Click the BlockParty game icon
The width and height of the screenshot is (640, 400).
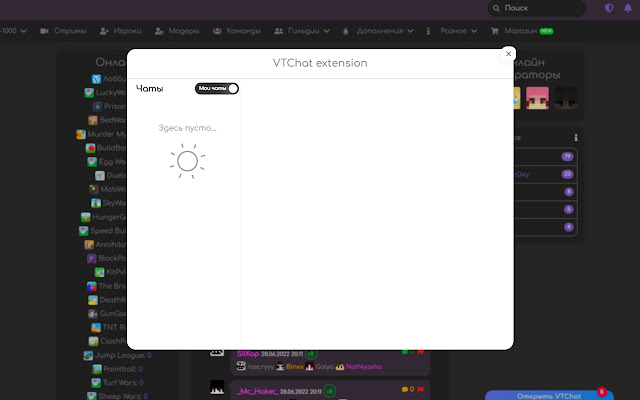(92, 258)
